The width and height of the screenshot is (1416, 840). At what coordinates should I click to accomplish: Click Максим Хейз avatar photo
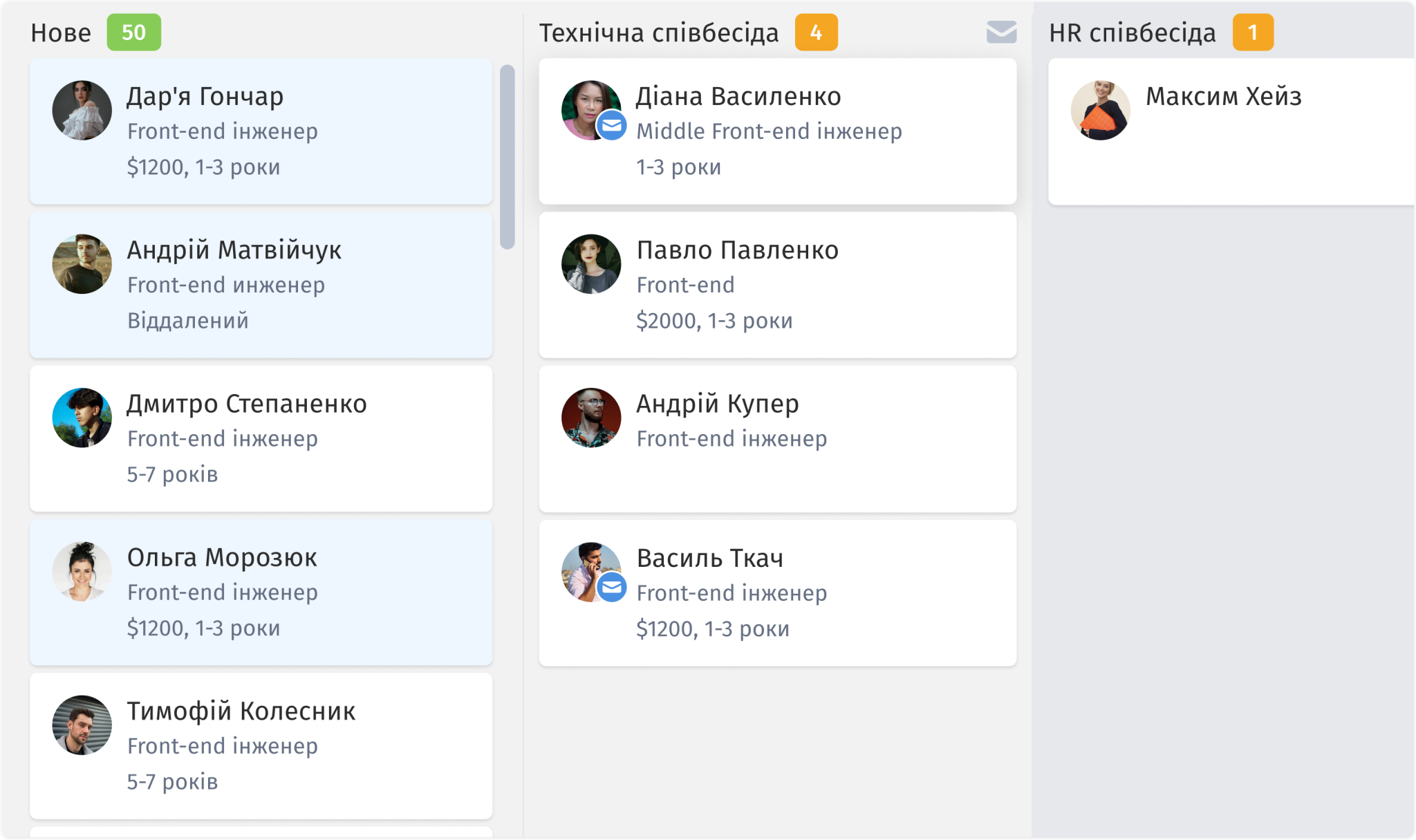click(1100, 111)
